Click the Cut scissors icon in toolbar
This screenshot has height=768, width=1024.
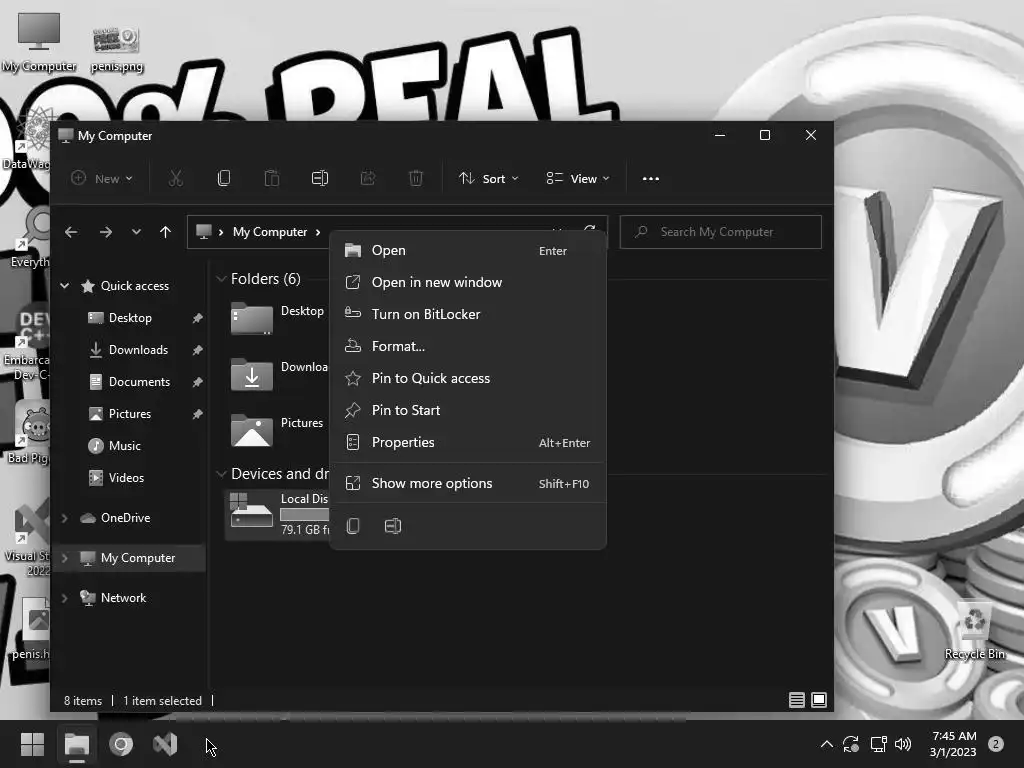click(x=176, y=178)
